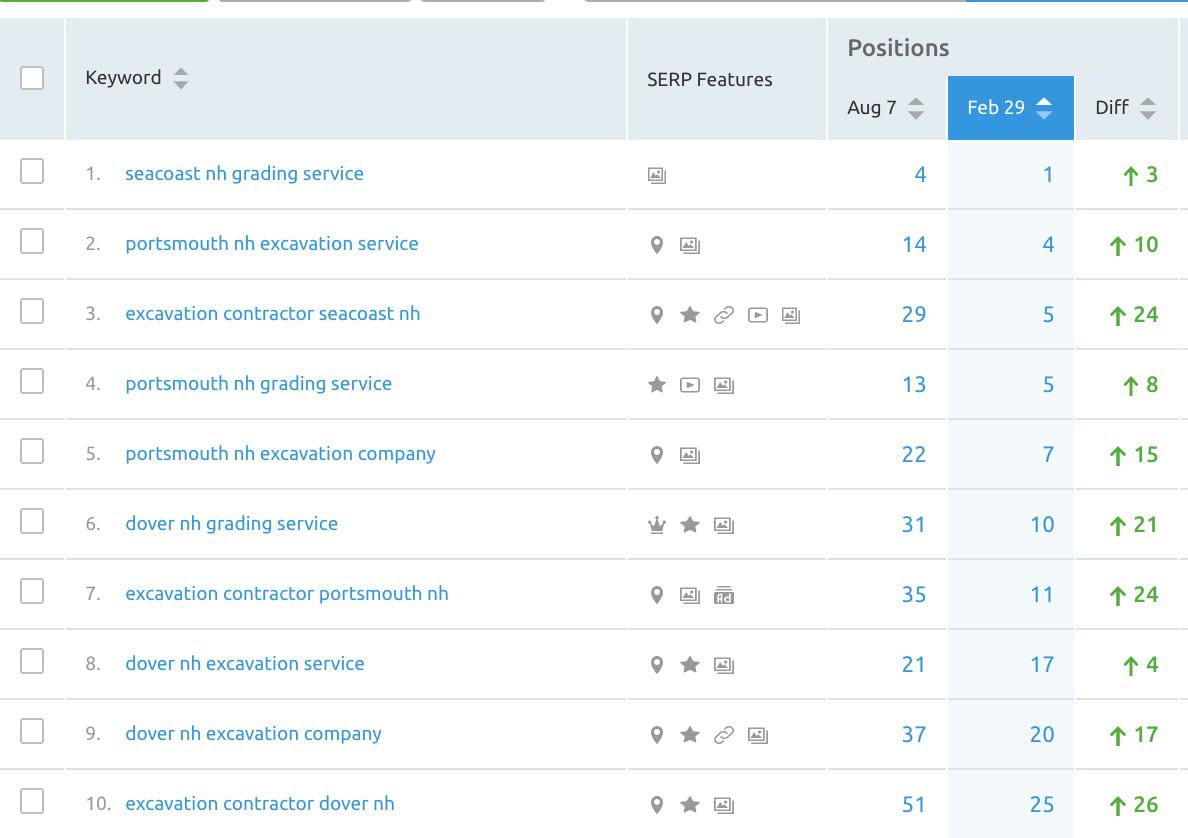
Task: Select checkbox for dover nh excavation service
Action: pyautogui.click(x=32, y=661)
